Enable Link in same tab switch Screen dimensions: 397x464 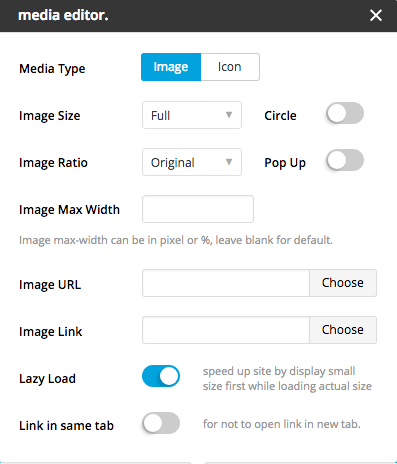(161, 423)
